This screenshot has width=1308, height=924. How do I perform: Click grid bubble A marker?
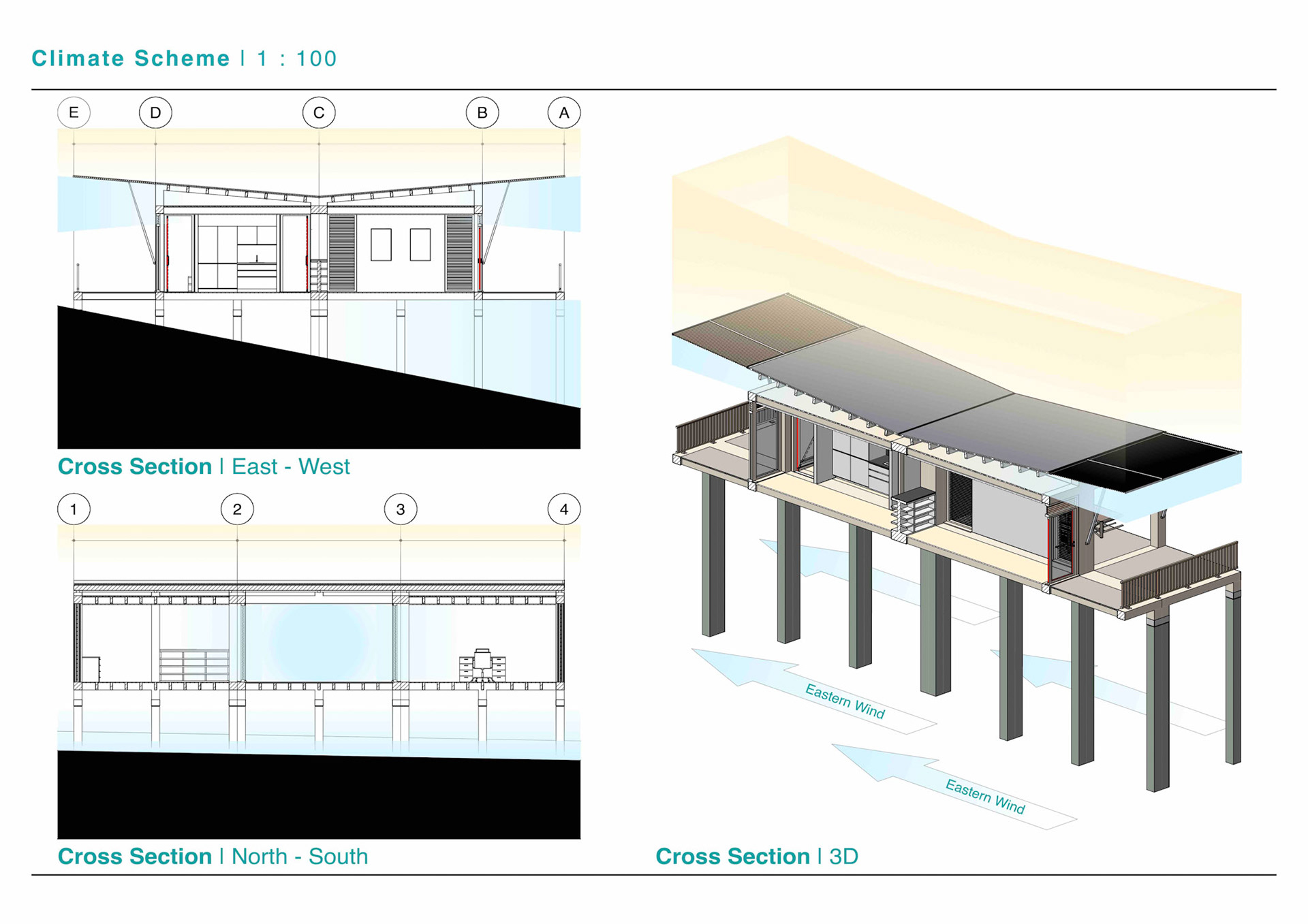(x=564, y=112)
